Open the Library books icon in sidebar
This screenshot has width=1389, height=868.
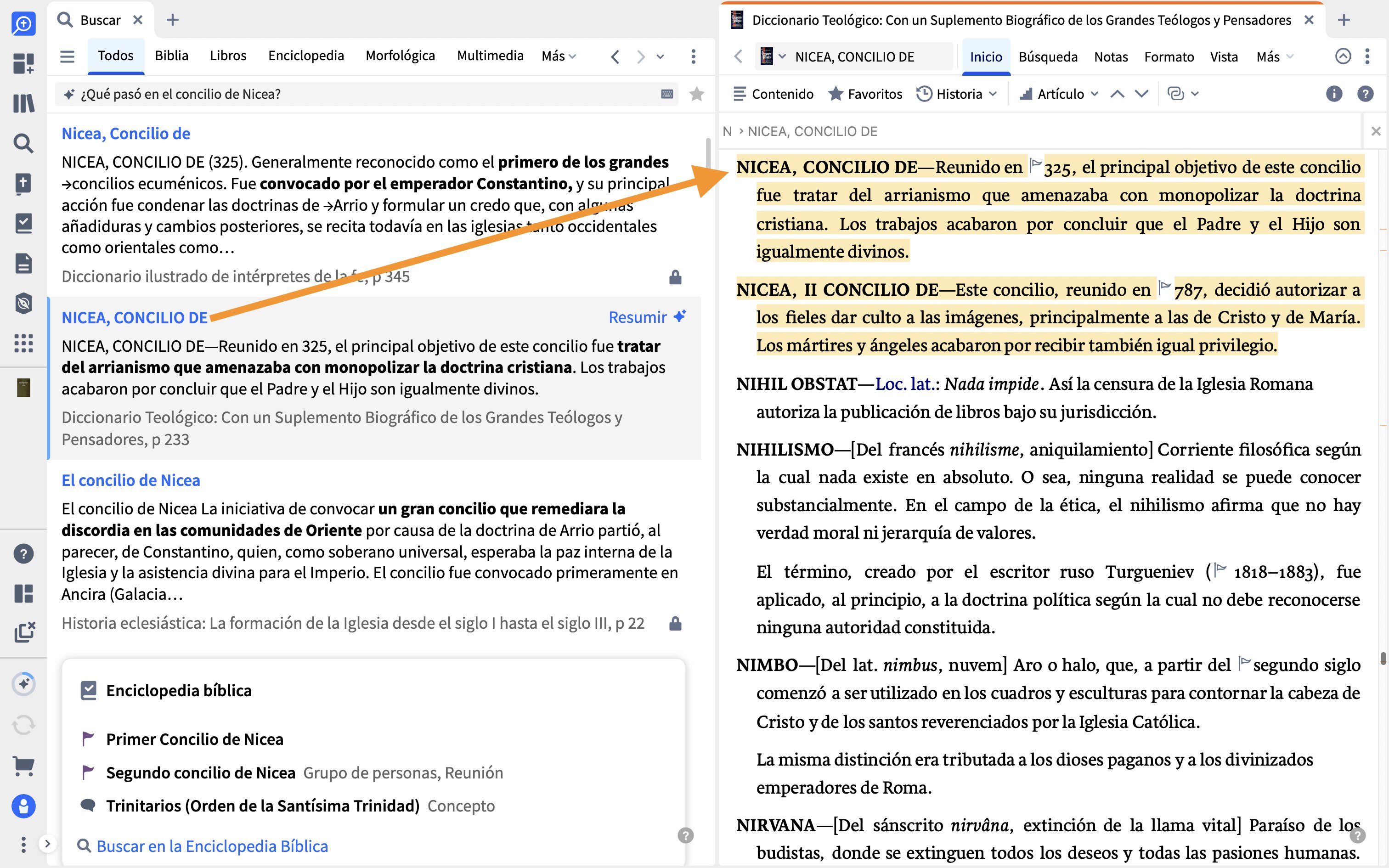pyautogui.click(x=23, y=103)
